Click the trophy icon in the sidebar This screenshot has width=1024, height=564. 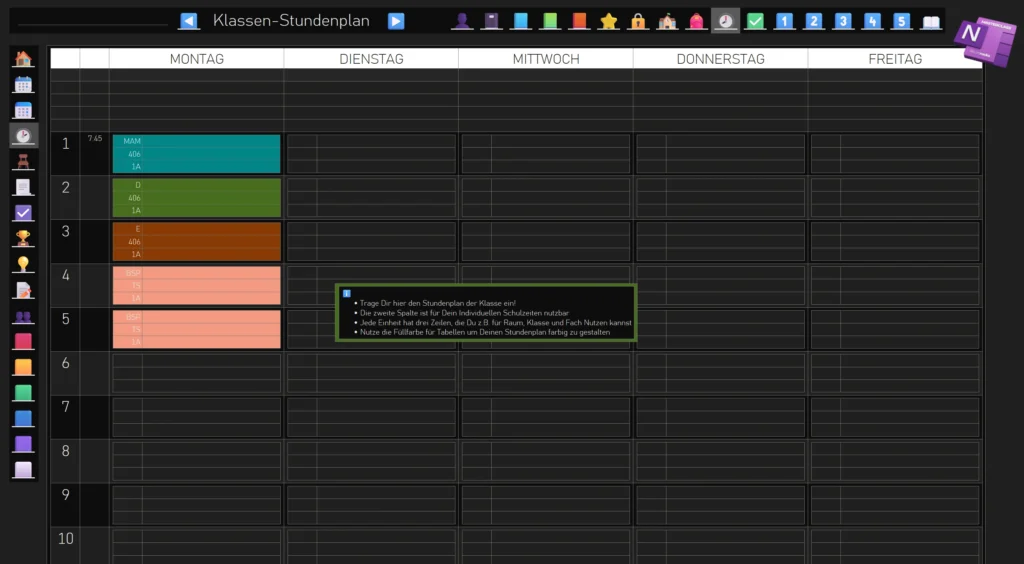click(23, 238)
